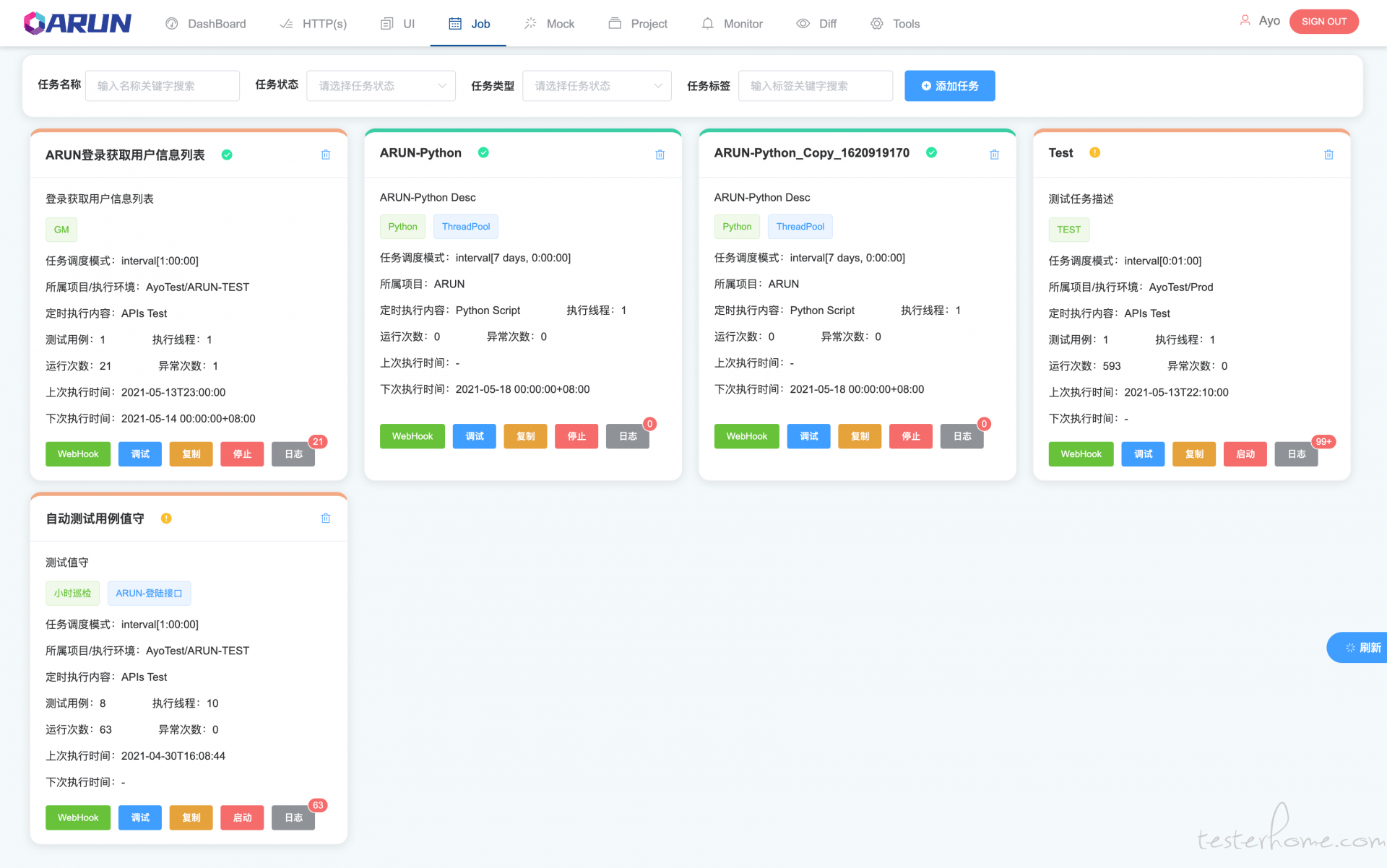1387x868 pixels.
Task: Click the Test card title
Action: [1060, 152]
